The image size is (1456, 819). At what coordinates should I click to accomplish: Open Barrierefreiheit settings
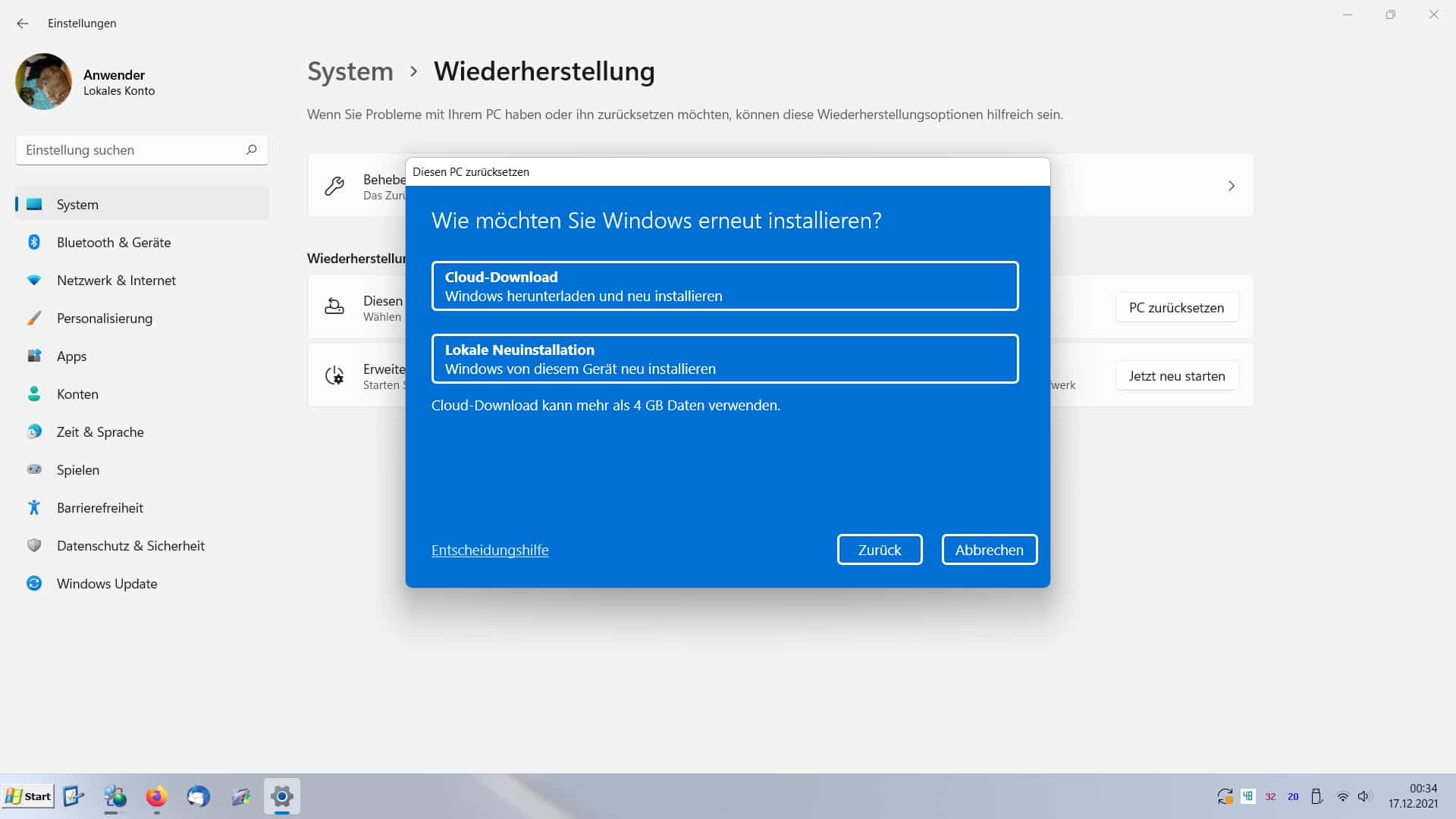point(142,507)
